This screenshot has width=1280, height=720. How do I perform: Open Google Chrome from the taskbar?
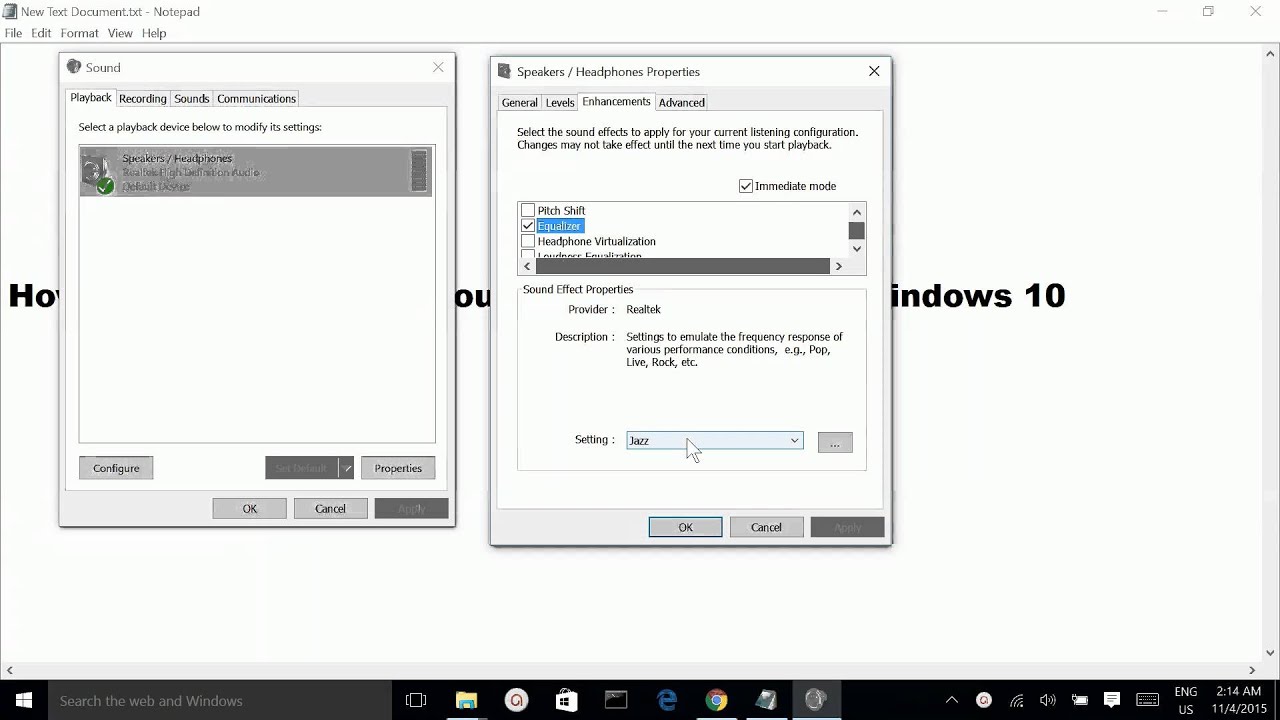[716, 700]
